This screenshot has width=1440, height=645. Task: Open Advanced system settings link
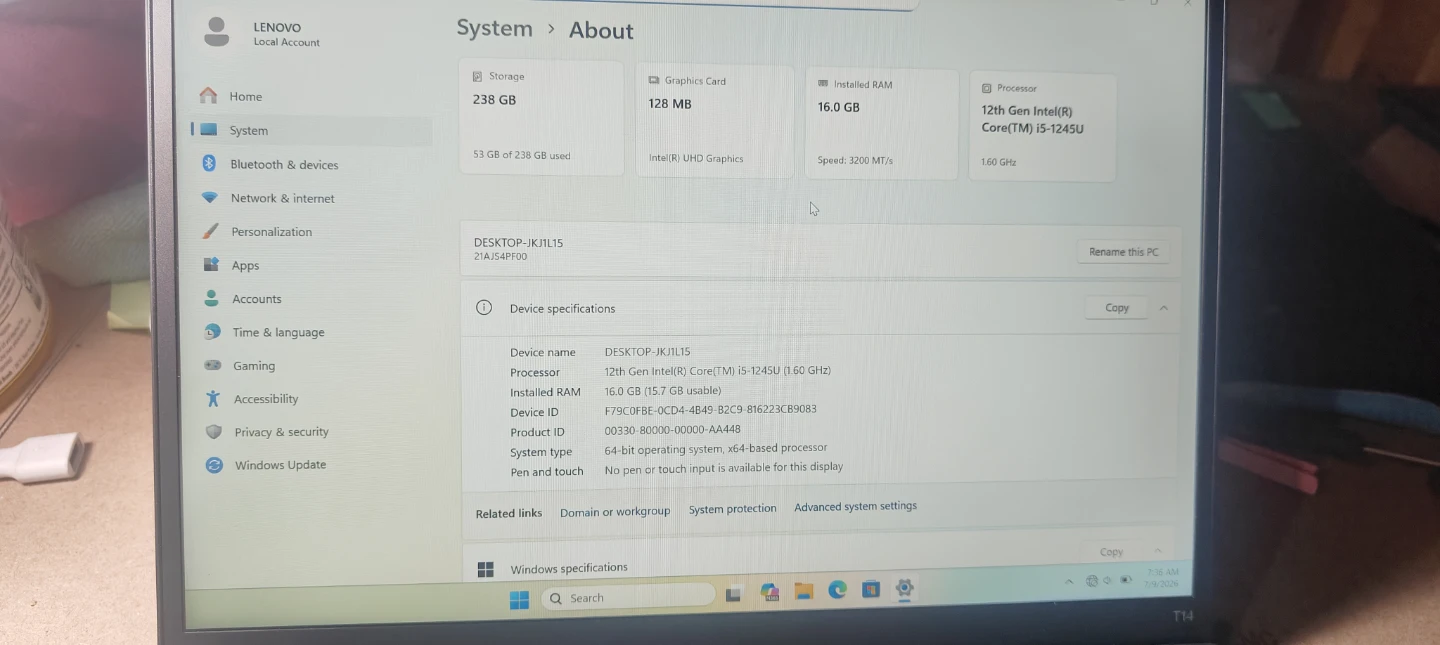point(855,506)
